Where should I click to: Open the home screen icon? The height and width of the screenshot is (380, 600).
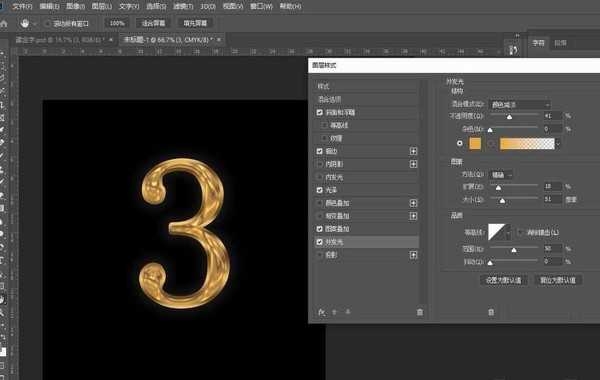pos(4,24)
